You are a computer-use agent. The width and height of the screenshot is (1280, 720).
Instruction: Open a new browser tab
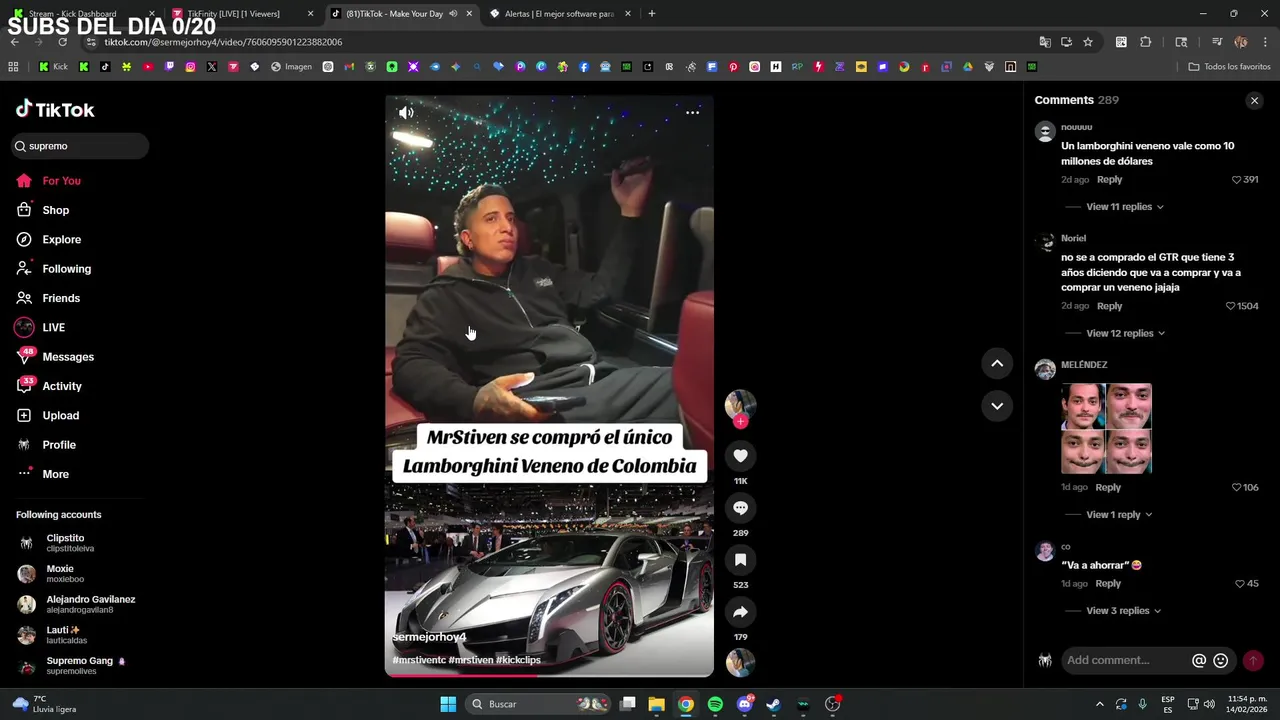click(652, 14)
